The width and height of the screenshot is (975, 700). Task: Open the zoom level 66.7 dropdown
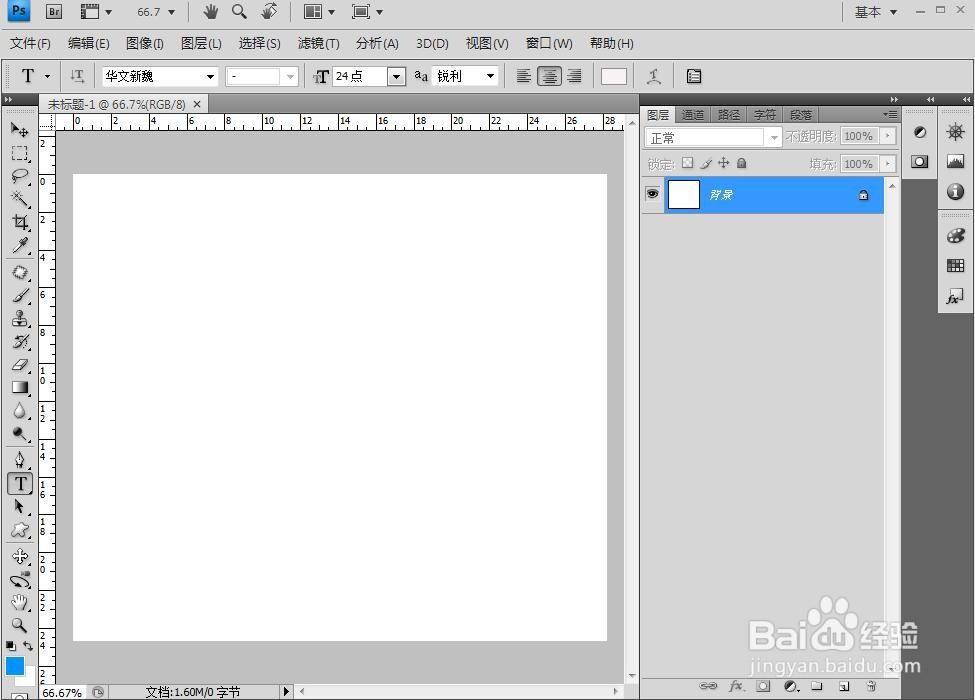point(172,12)
